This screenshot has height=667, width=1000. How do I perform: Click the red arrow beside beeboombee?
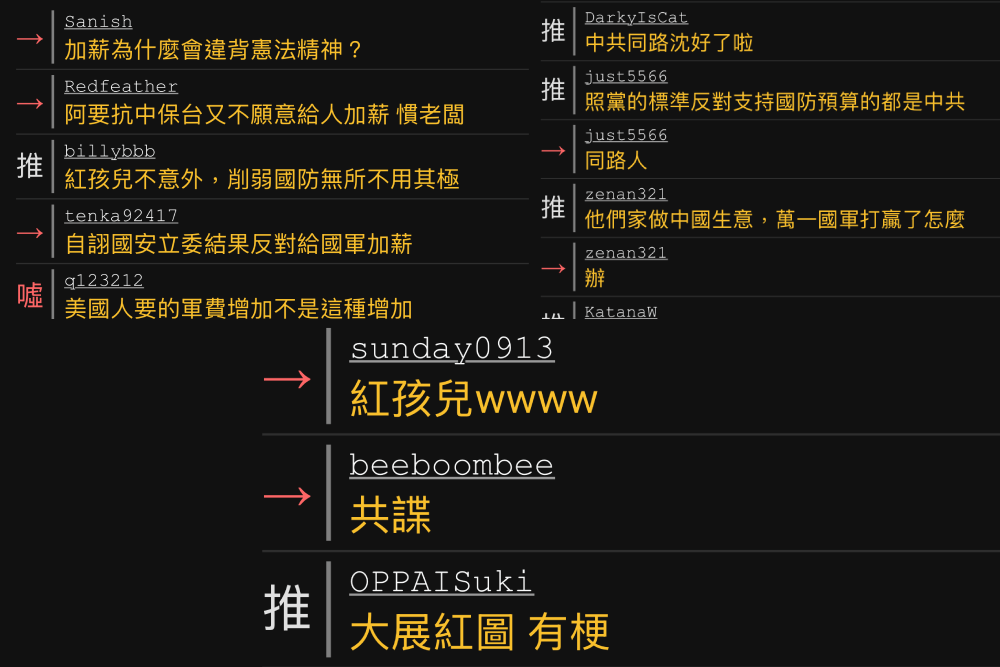287,496
